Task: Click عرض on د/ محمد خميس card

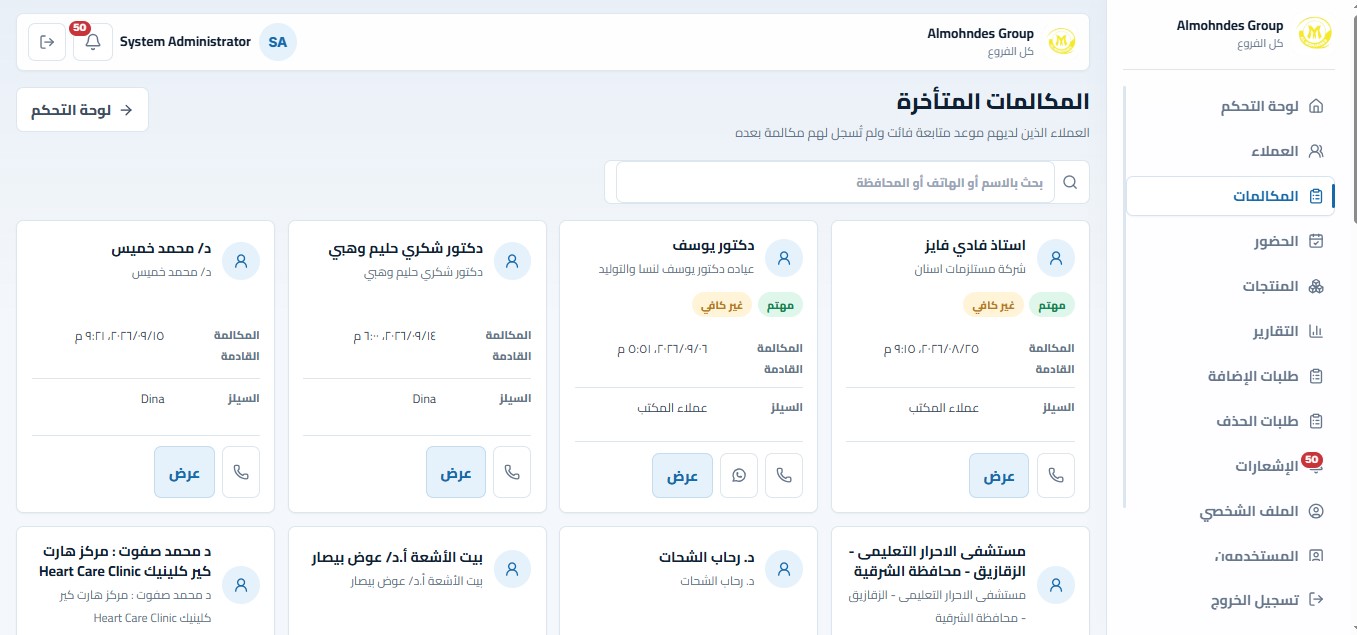Action: [x=184, y=472]
